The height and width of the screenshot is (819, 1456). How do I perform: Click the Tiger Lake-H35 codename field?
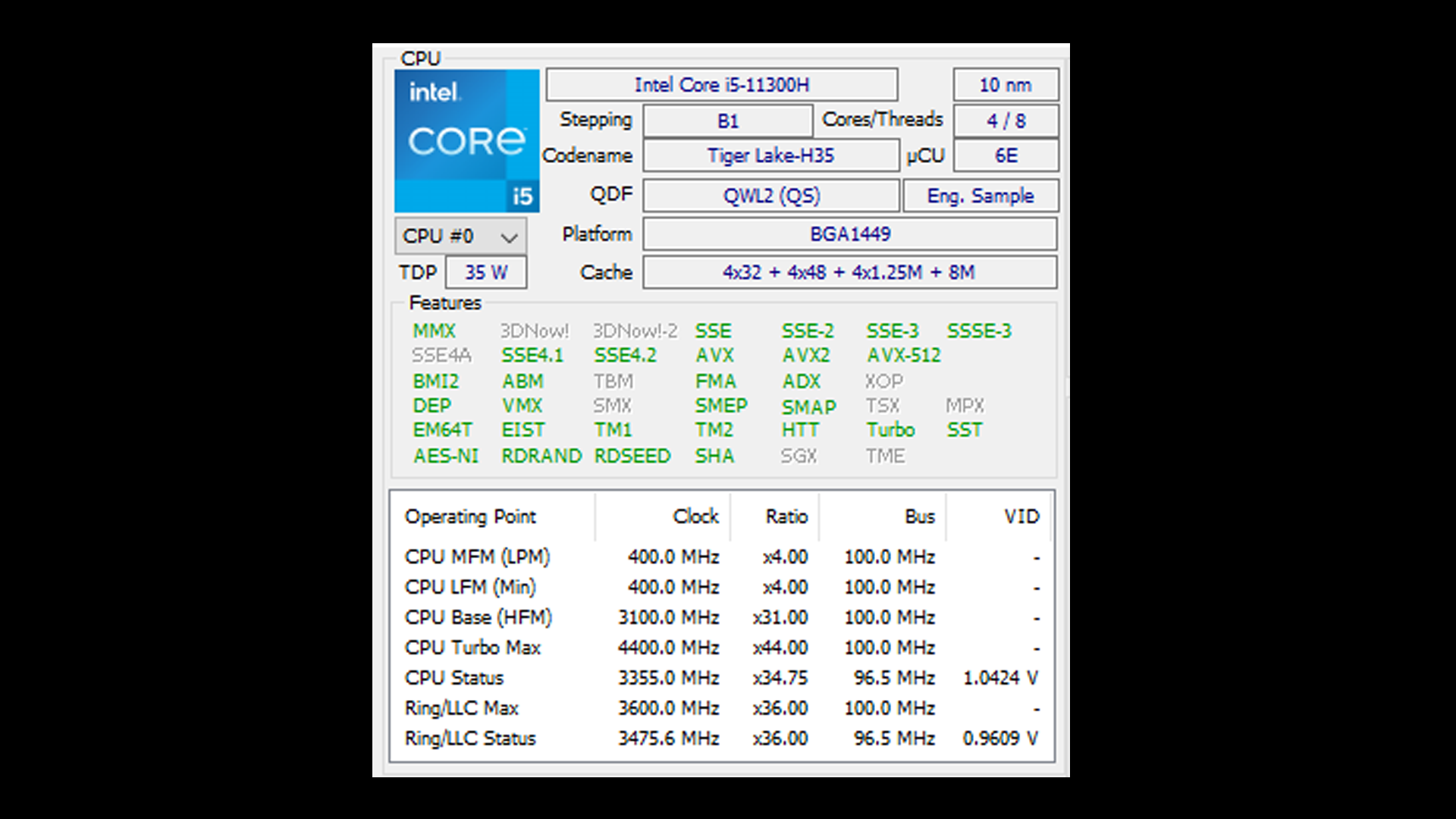coord(770,156)
